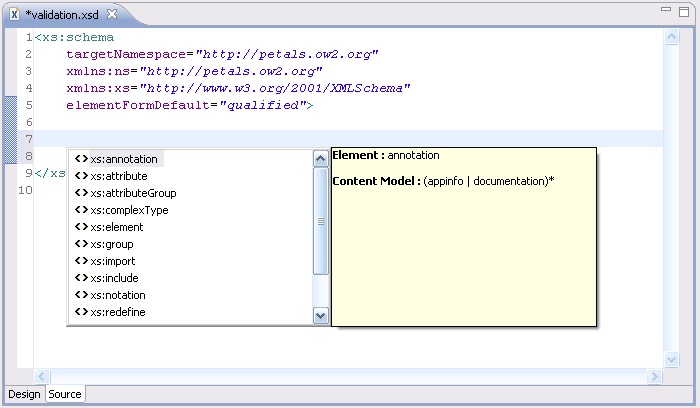Select xs:redefine in the suggestion list

point(117,312)
